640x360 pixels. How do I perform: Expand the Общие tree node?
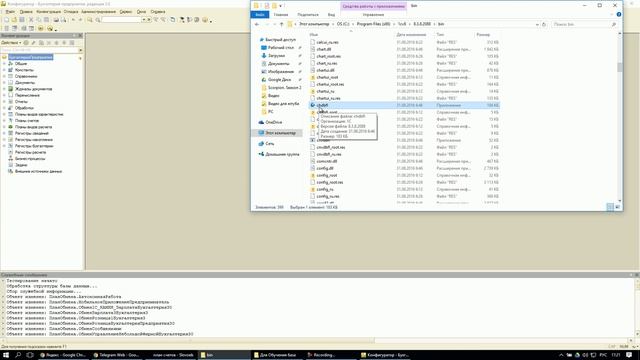pyautogui.click(x=4, y=64)
